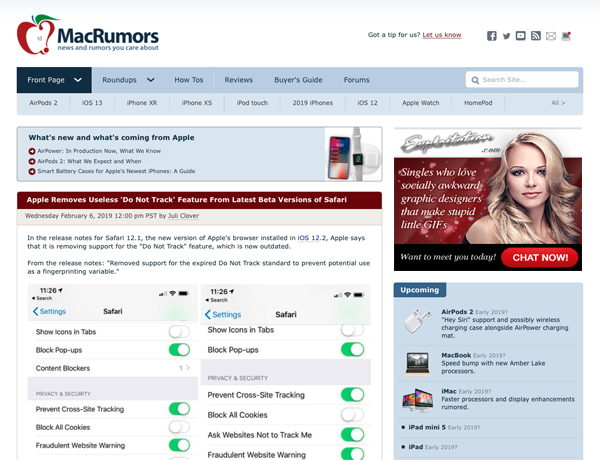Click the Upcoming section header

(420, 290)
